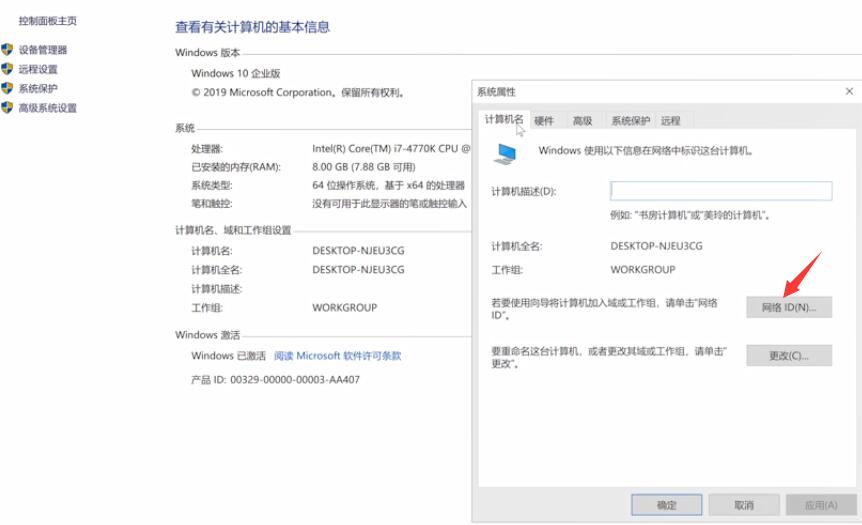Select the 产品 ID: 00329-00000-00003-AA407 text

[275, 380]
